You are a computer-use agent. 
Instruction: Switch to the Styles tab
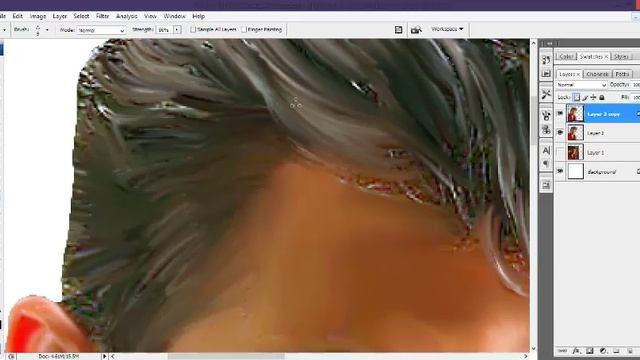[621, 56]
